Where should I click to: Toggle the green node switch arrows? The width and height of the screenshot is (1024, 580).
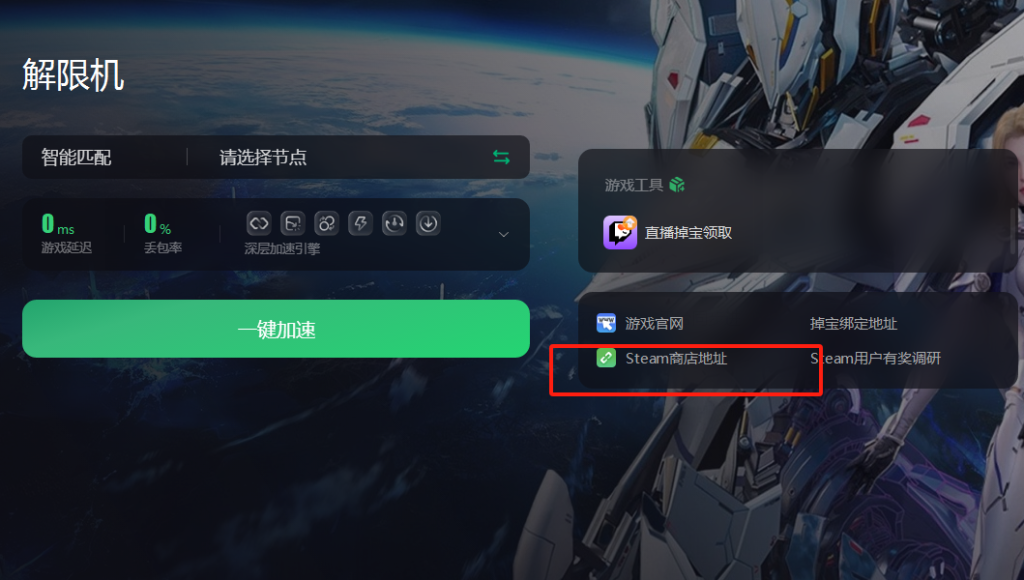click(x=501, y=157)
